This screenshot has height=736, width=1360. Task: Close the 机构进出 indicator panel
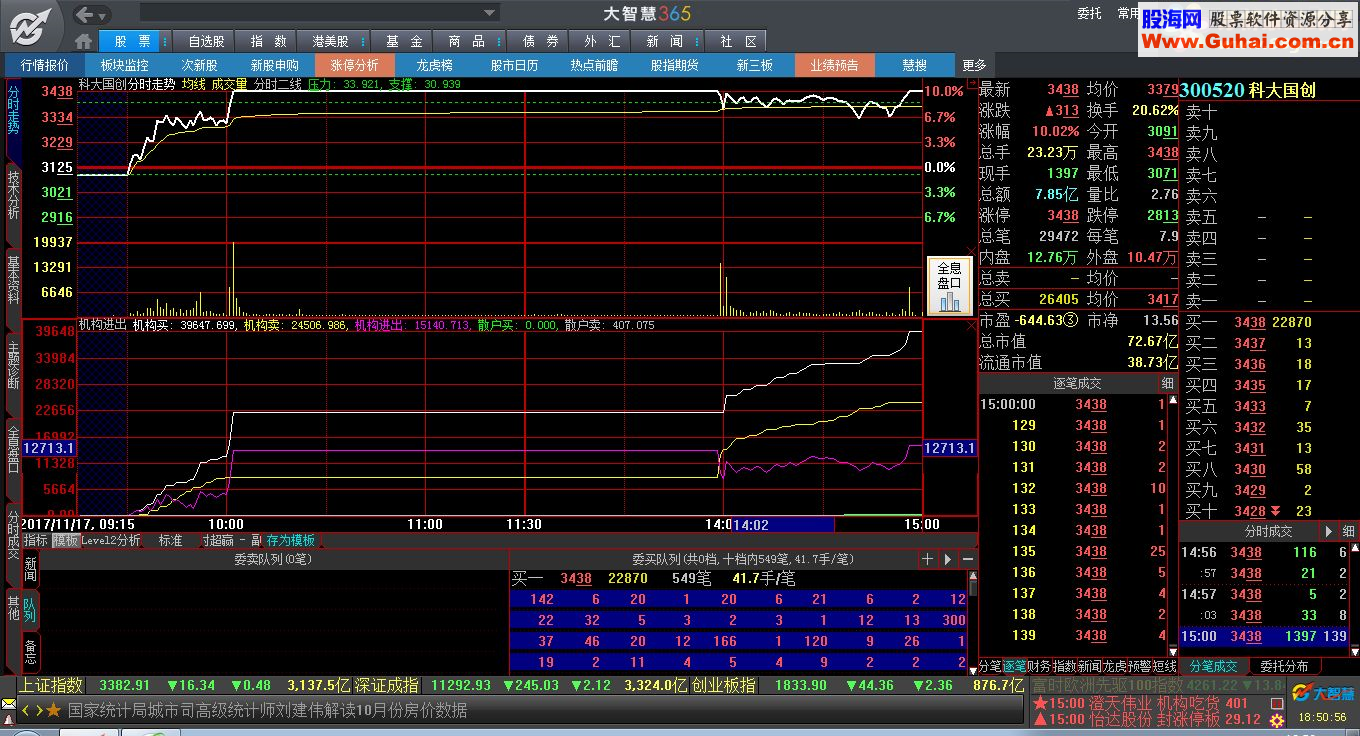coord(969,325)
